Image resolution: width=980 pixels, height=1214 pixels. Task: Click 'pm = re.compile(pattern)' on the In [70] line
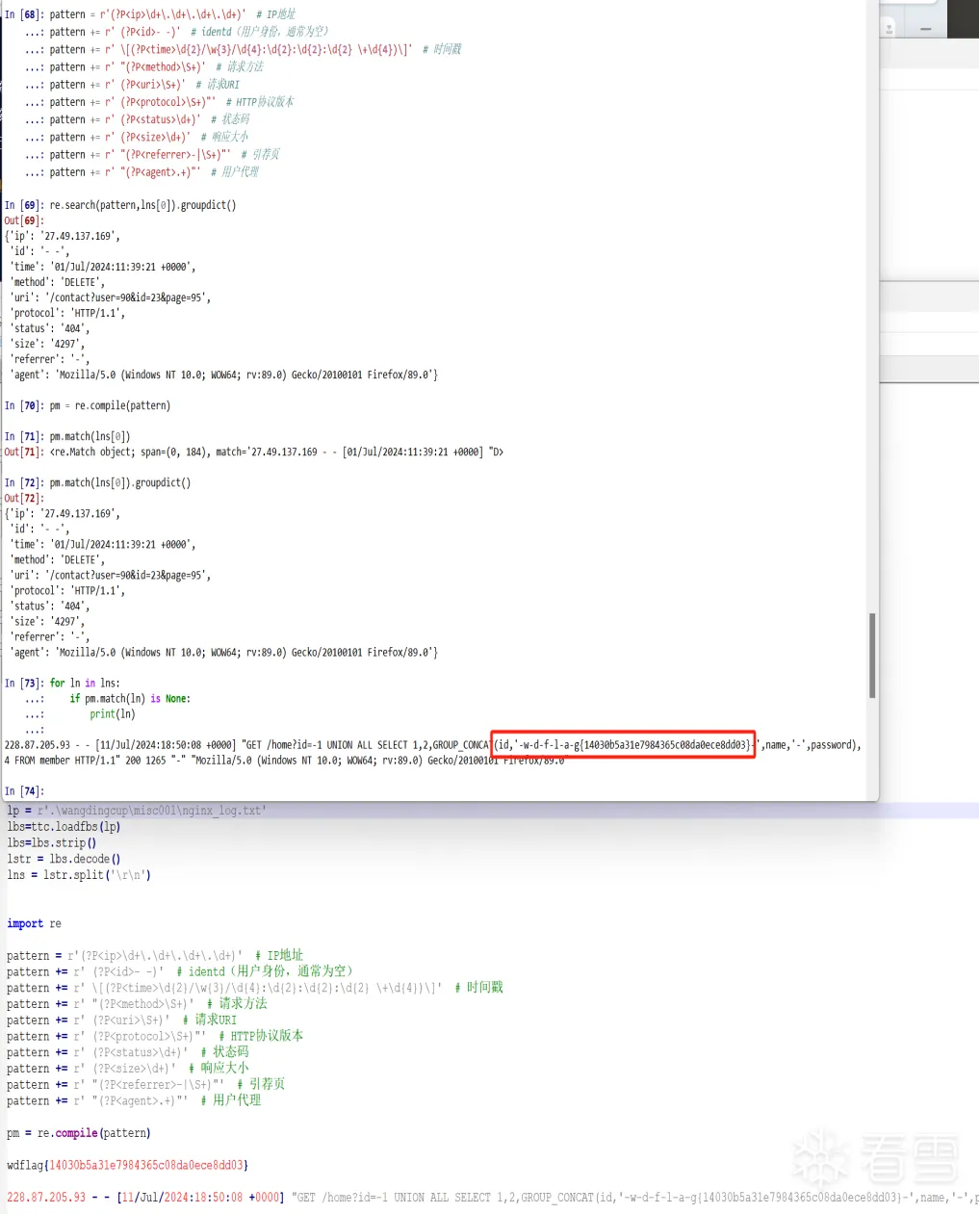click(110, 405)
